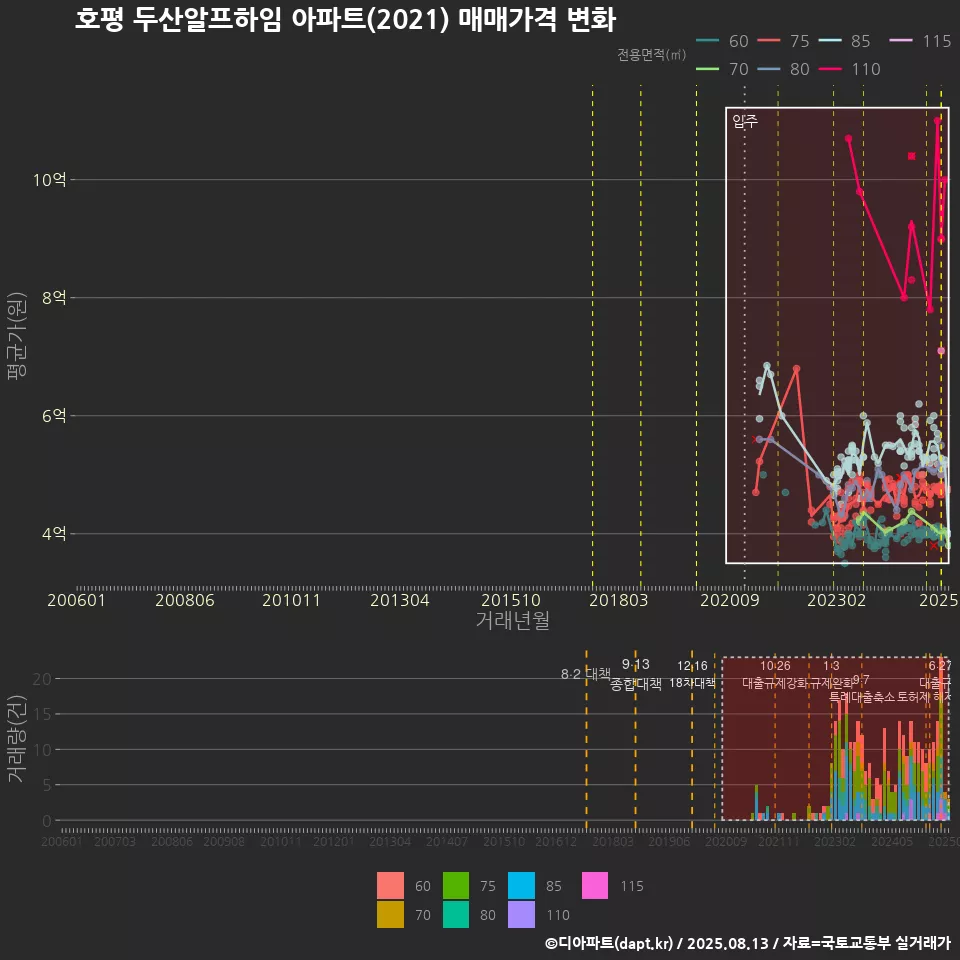The height and width of the screenshot is (960, 960).
Task: Click 201201 on the volume chart x-axis
Action: click(x=334, y=842)
